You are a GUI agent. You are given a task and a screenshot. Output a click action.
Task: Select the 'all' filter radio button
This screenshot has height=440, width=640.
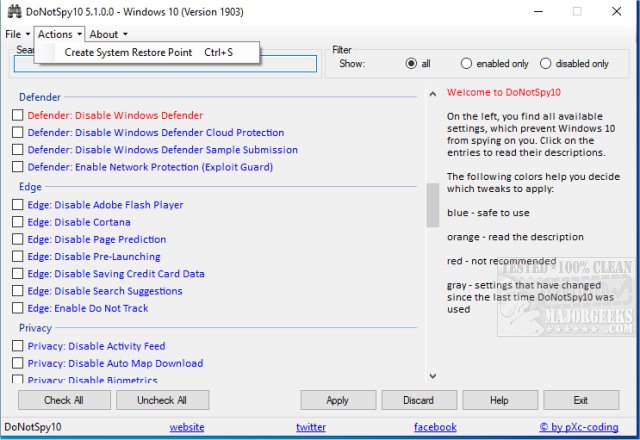tap(411, 64)
